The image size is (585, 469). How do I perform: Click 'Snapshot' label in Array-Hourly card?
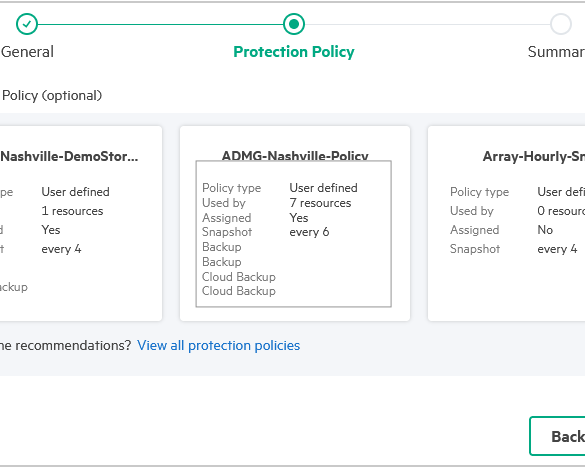pyautogui.click(x=475, y=249)
